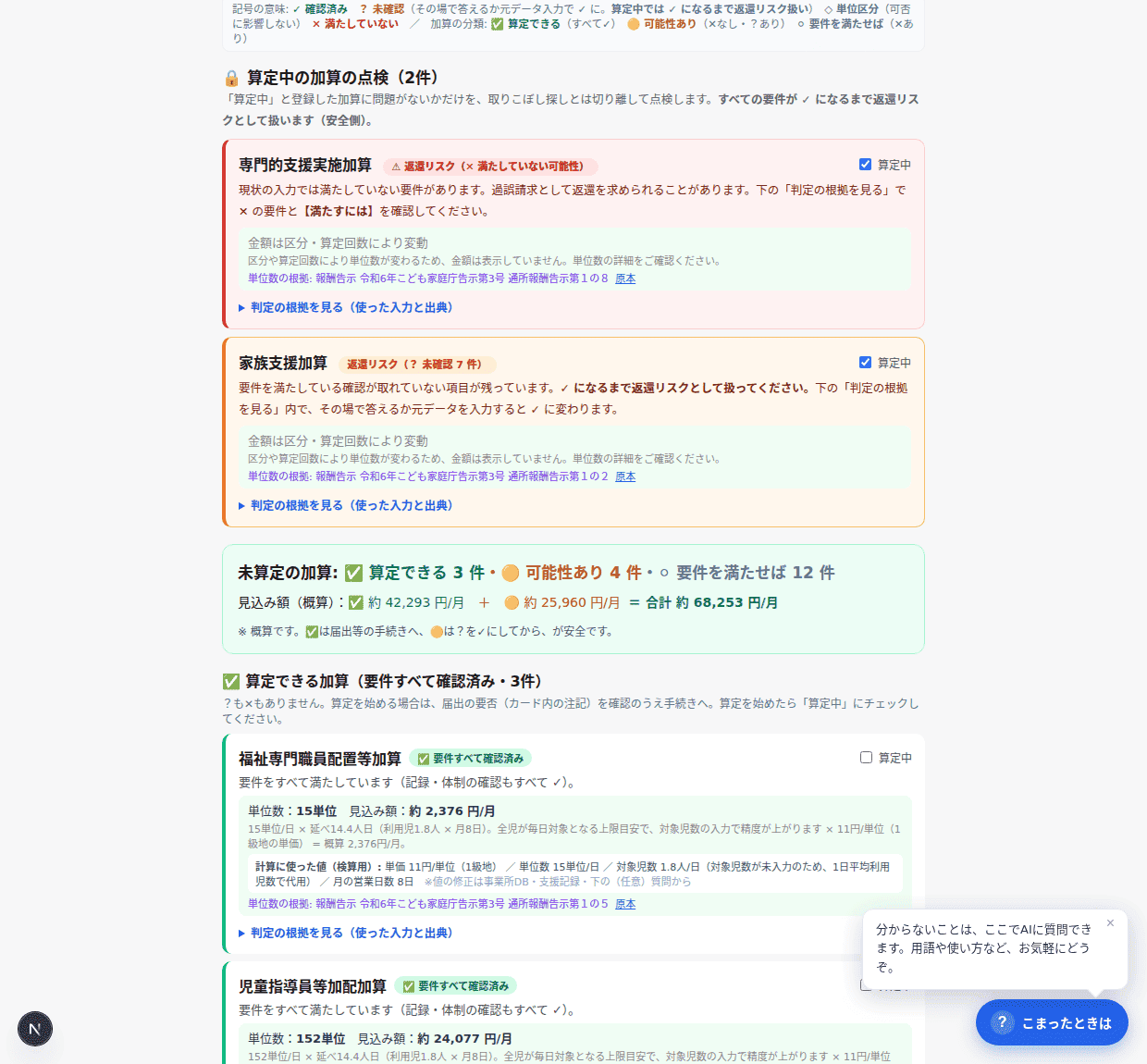Viewport: 1147px width, 1064px height.
Task: Expand 判定の根拠を見る in 家族支援加算 card
Action: [x=345, y=505]
